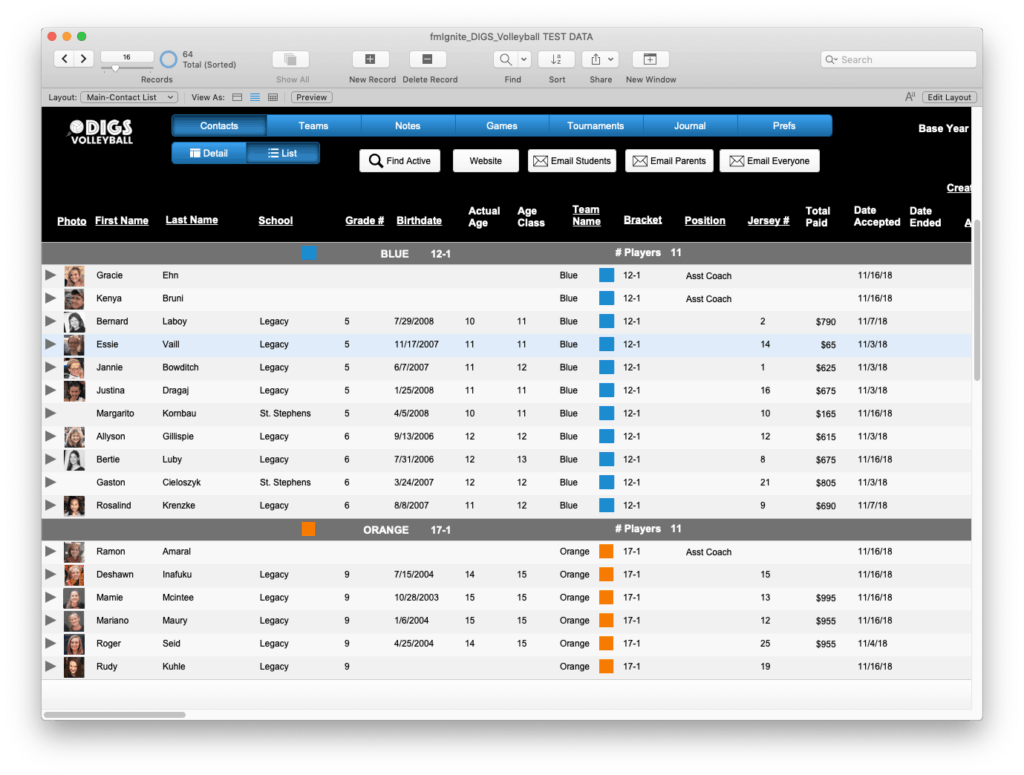Share the database via the Share icon
The image size is (1024, 775).
[597, 60]
